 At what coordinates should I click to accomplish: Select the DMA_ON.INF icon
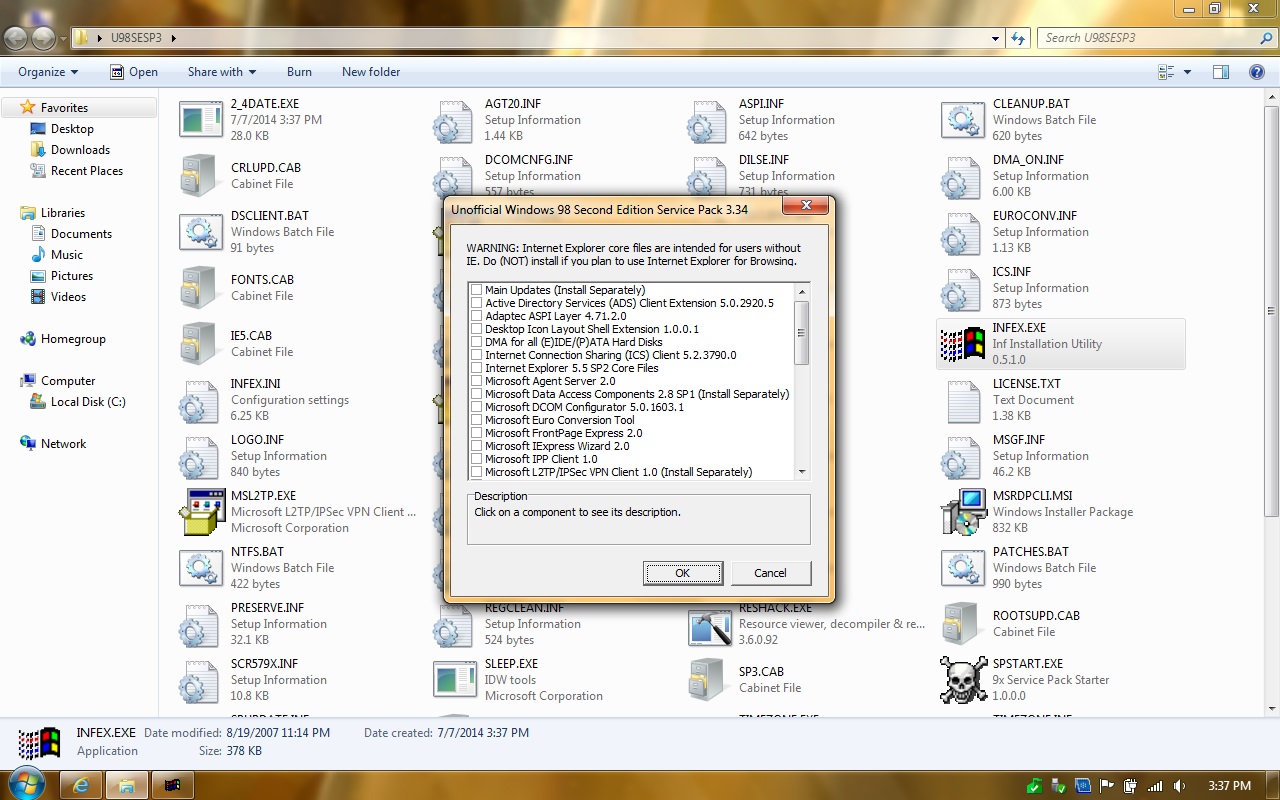(x=963, y=176)
